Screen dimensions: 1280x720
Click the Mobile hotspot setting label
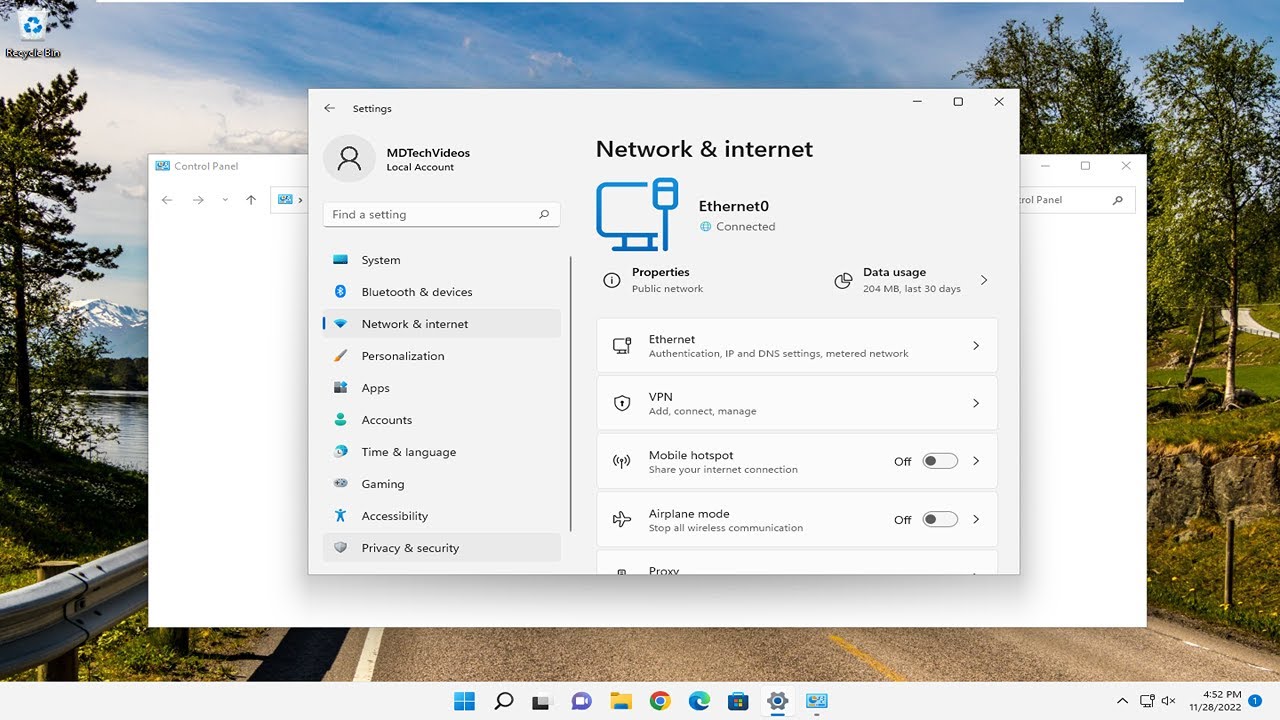click(x=691, y=455)
